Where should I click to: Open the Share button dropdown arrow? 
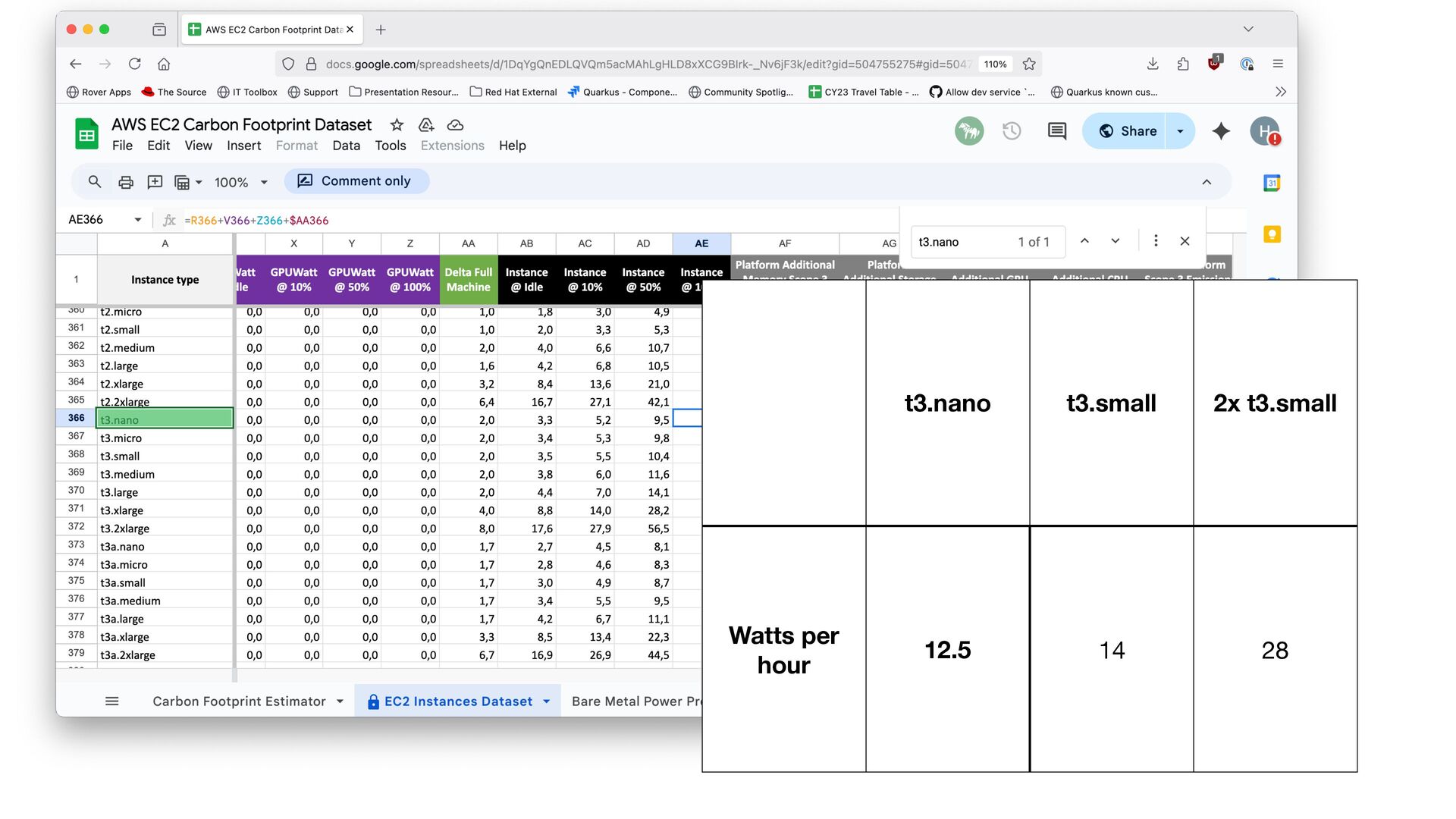[x=1180, y=131]
